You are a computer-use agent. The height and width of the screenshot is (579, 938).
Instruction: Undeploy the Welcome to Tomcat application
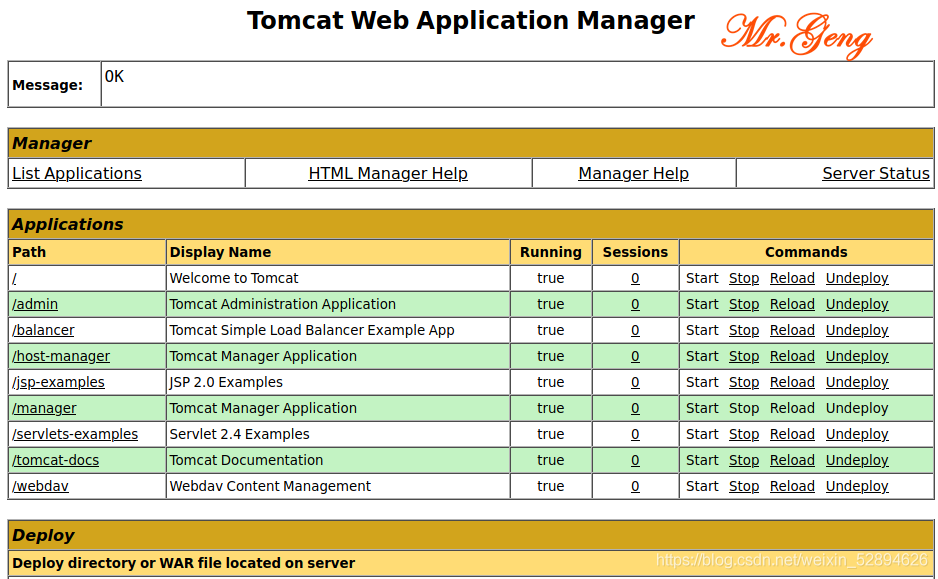coord(857,278)
